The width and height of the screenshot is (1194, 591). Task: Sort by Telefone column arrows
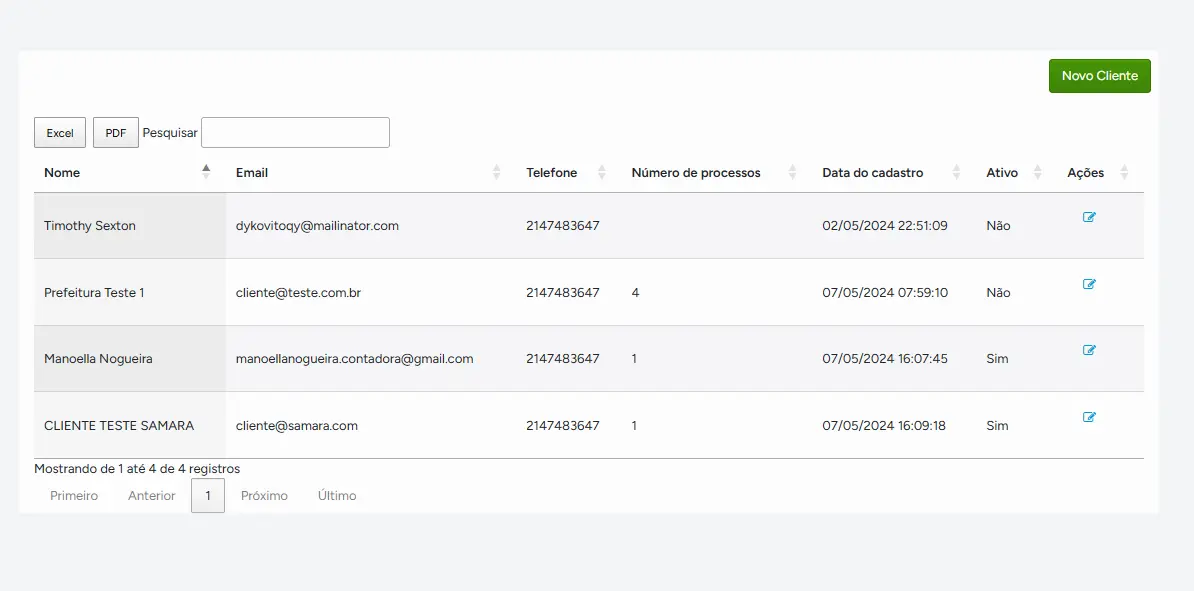tap(601, 172)
